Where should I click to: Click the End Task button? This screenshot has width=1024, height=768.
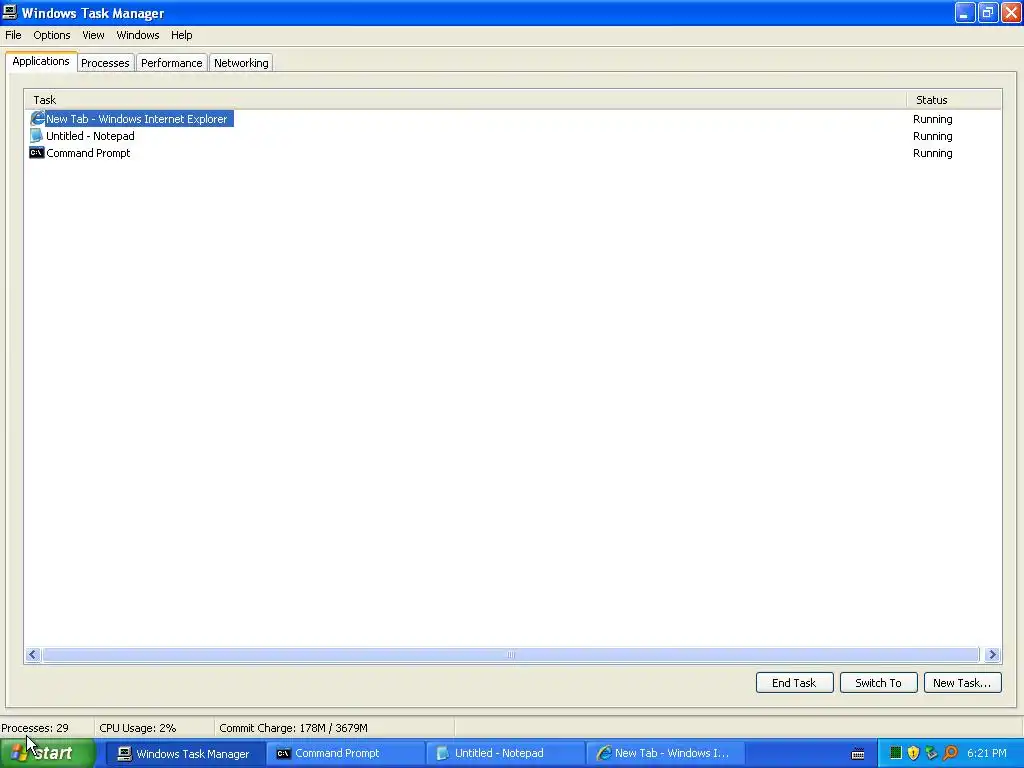[x=794, y=682]
